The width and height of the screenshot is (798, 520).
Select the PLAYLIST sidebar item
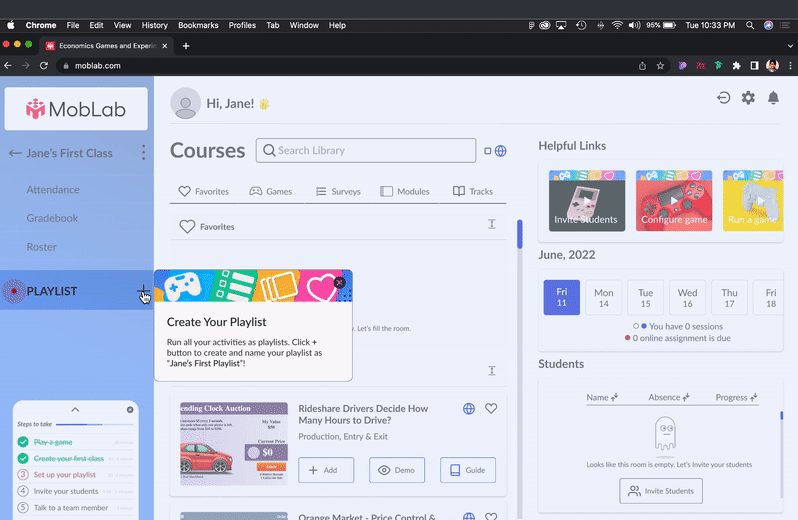point(76,291)
